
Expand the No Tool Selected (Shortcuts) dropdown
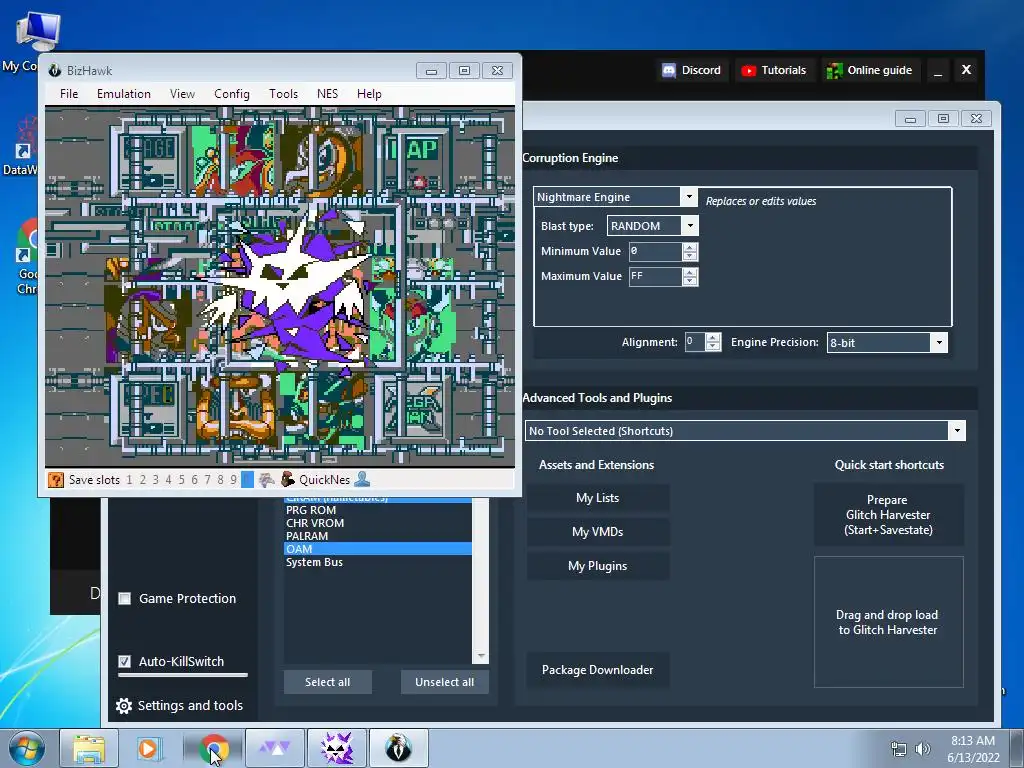(x=957, y=431)
